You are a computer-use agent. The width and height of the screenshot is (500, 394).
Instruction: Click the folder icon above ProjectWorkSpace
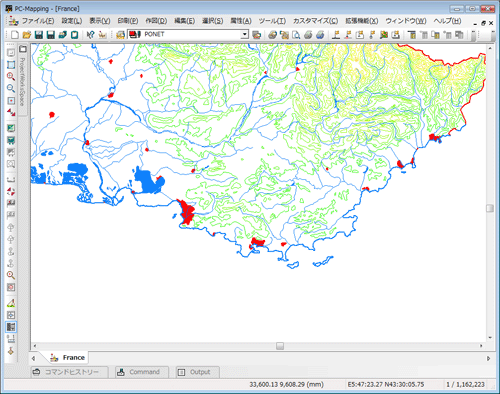23,49
